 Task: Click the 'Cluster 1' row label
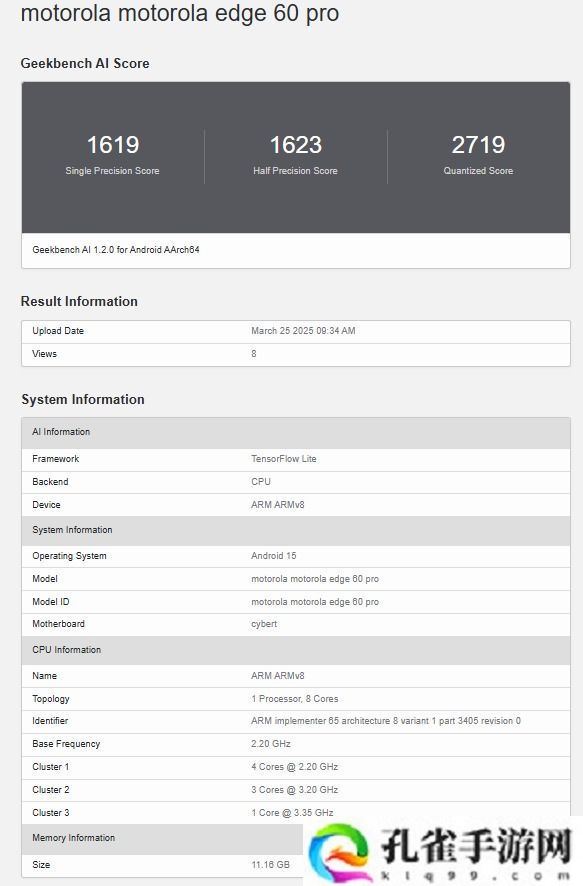pyautogui.click(x=51, y=767)
